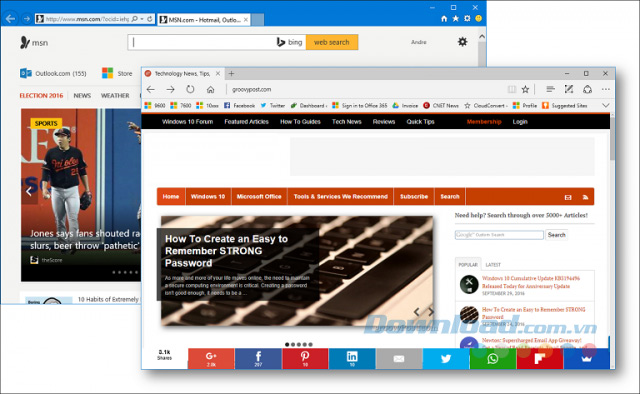Share via WhatsApp button
This screenshot has height=394, width=640.
coord(493,358)
